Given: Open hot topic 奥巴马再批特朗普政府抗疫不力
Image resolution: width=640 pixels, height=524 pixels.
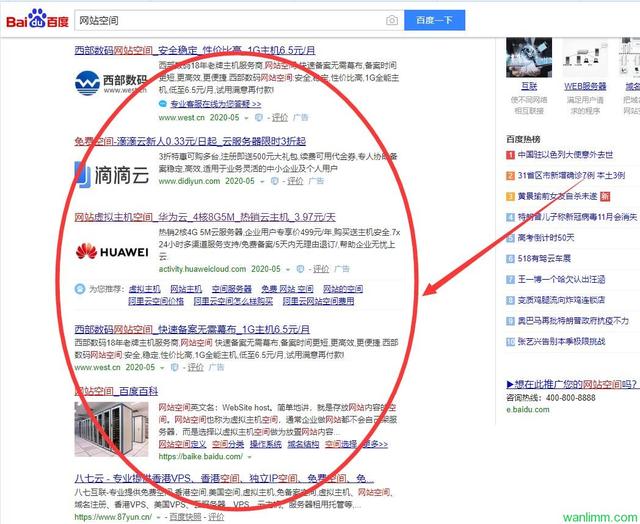Looking at the screenshot, I should pyautogui.click(x=573, y=321).
